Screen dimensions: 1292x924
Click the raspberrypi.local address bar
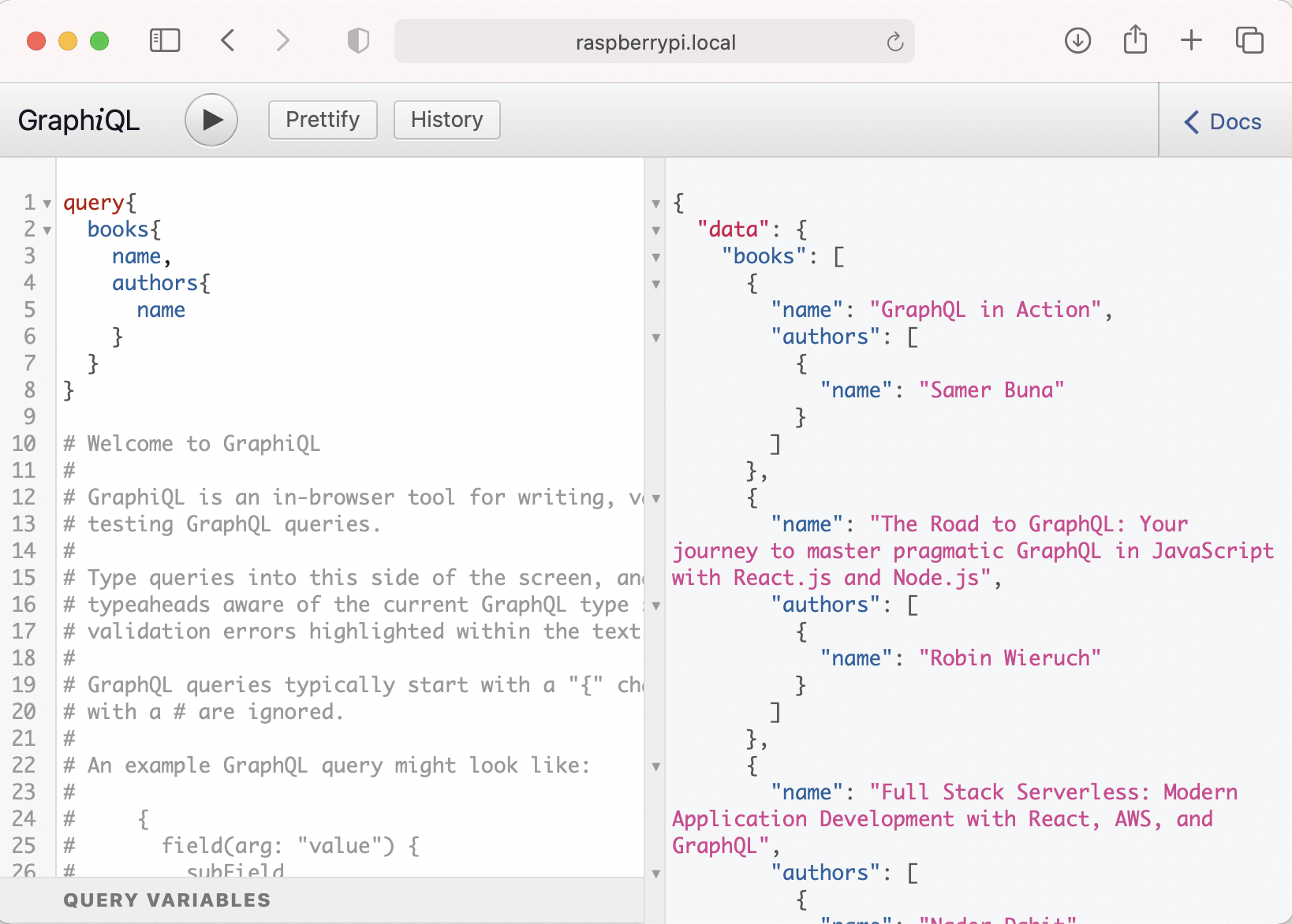point(655,42)
